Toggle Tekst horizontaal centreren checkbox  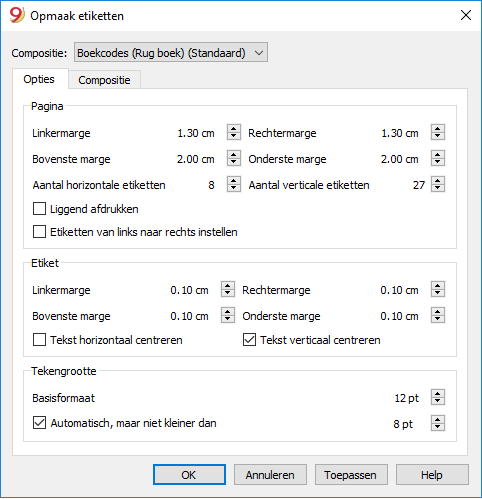click(x=39, y=340)
